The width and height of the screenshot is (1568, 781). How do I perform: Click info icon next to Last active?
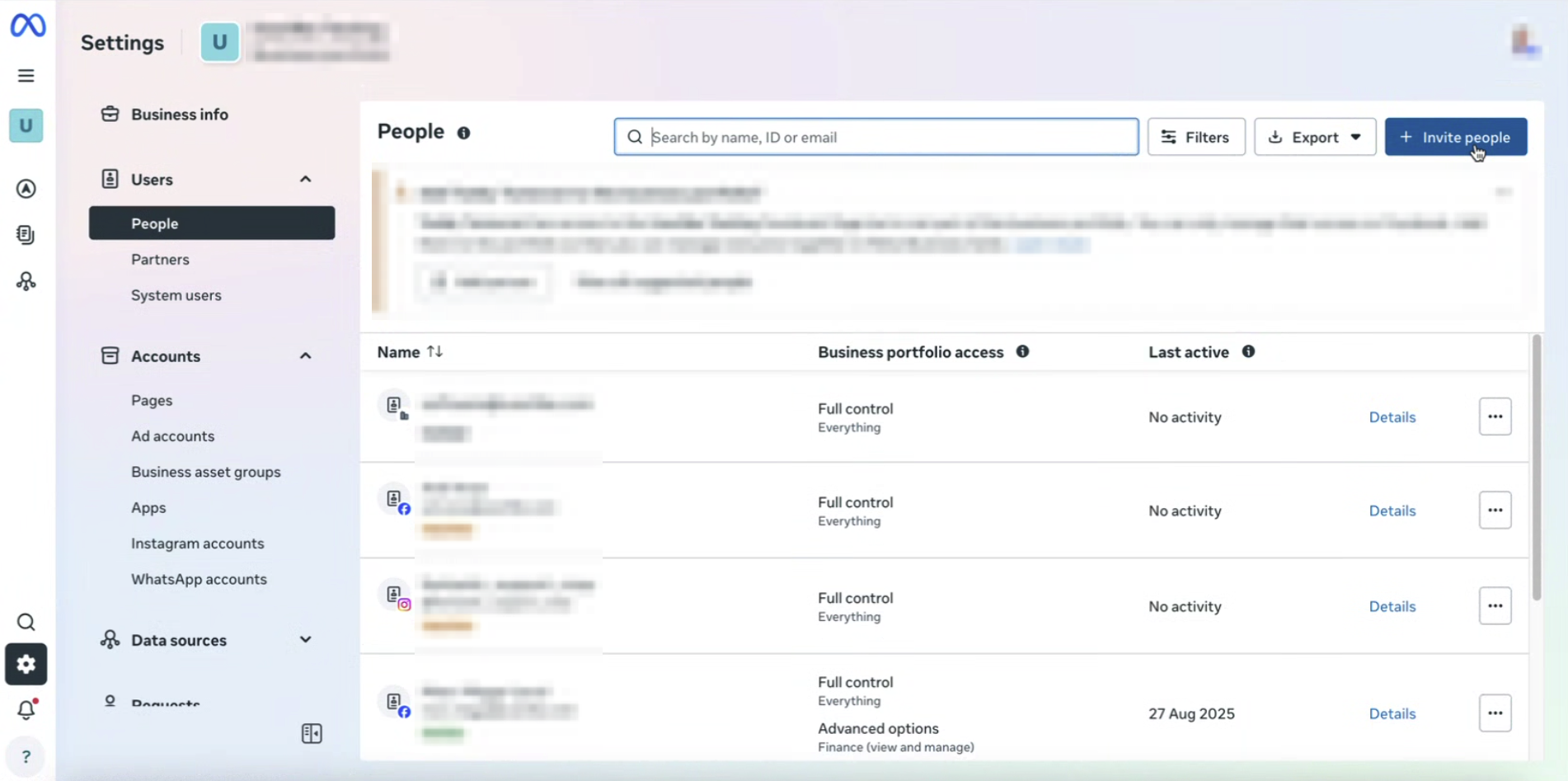pyautogui.click(x=1248, y=351)
